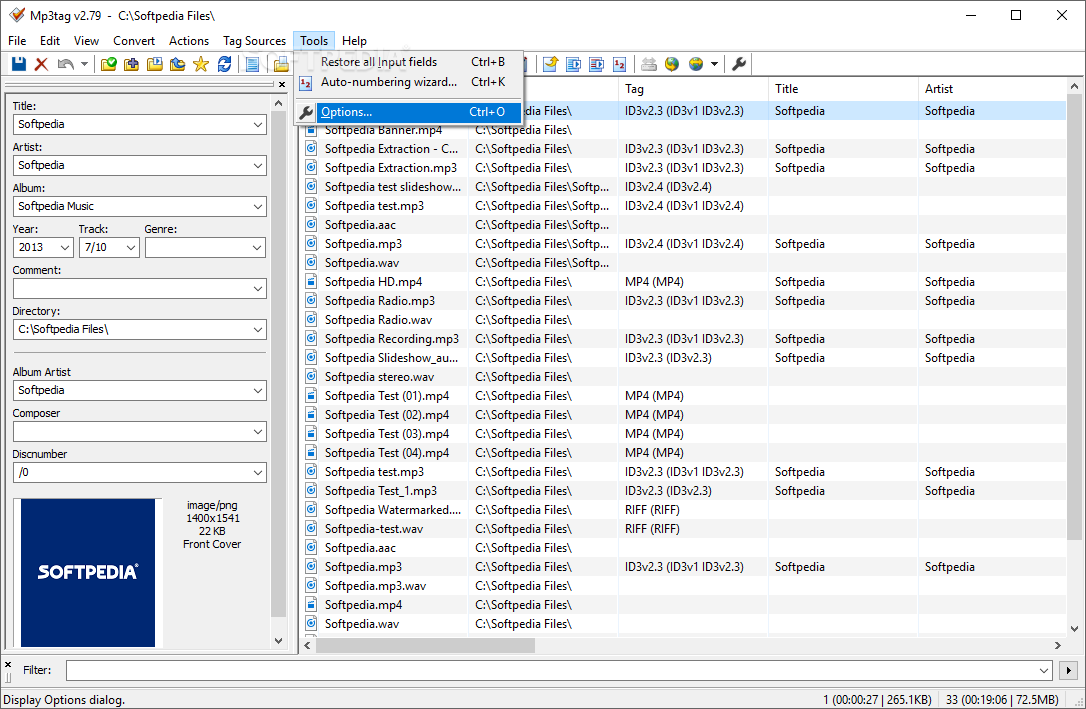1086x709 pixels.
Task: Expand the Comment field dropdown
Action: point(258,288)
